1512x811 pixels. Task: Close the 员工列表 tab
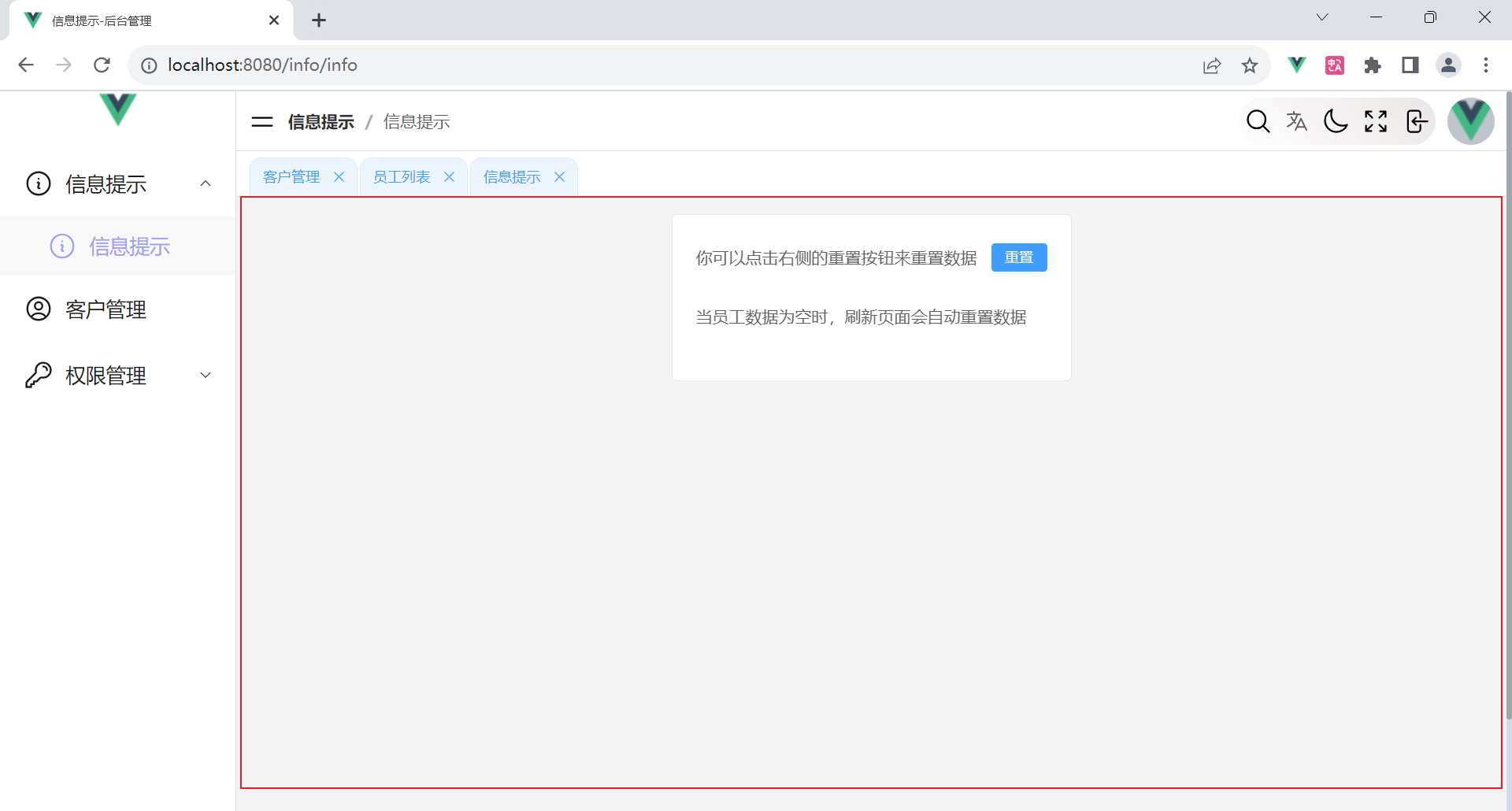click(x=450, y=177)
